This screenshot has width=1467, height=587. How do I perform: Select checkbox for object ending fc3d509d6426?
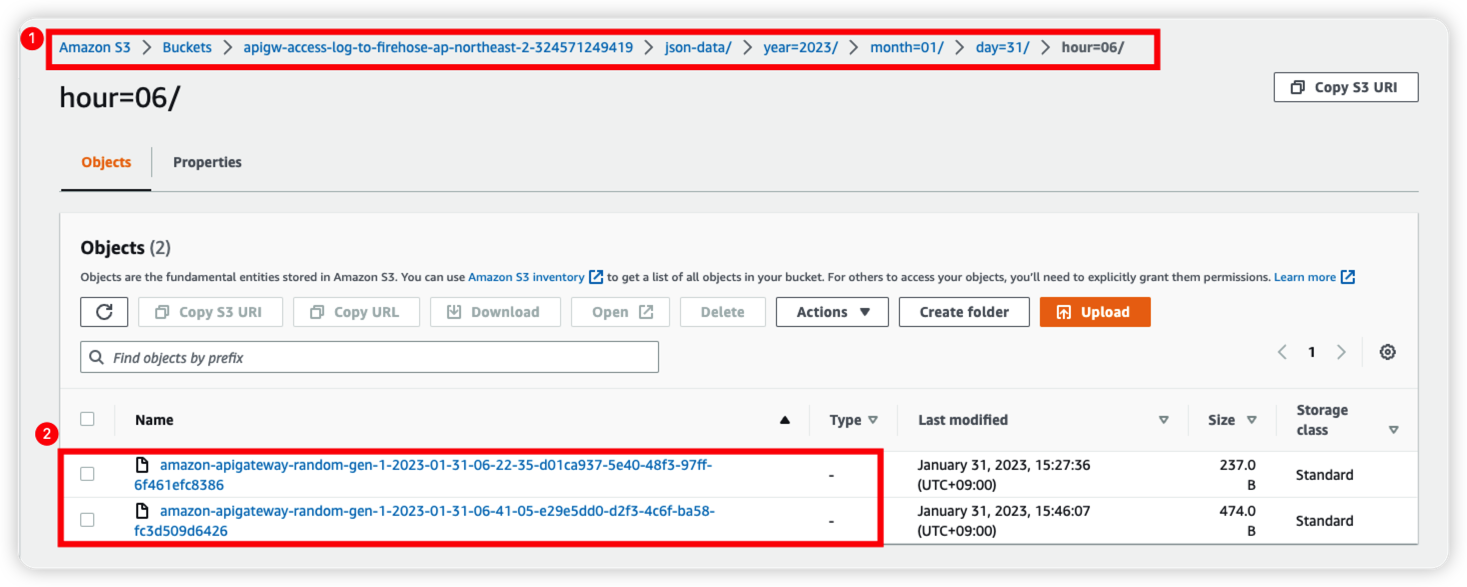87,520
